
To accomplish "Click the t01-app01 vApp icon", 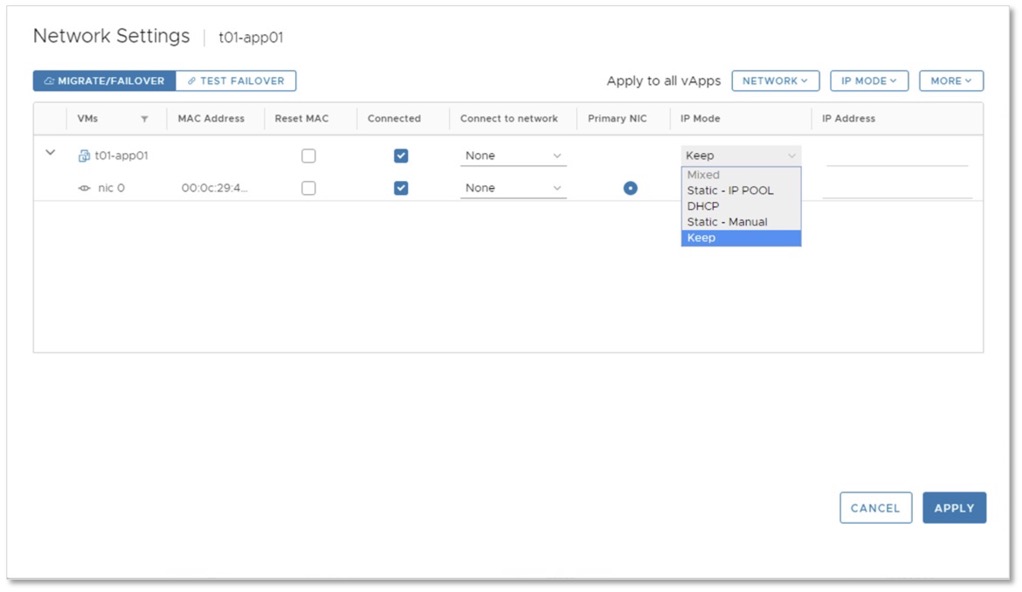I will 84,156.
